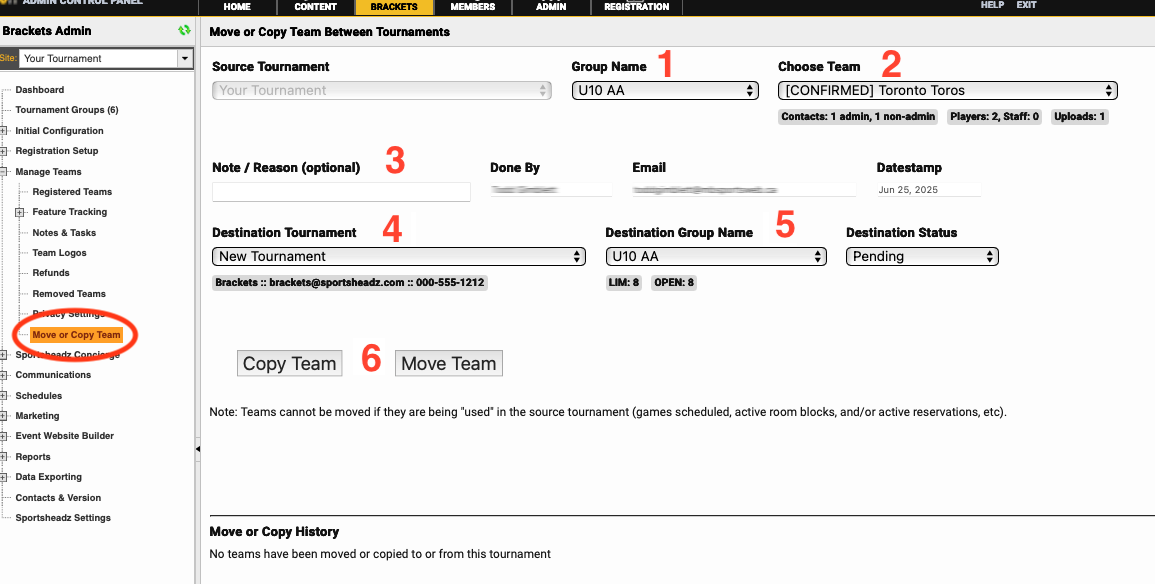
Task: Expand the Schedules node
Action: click(4, 395)
